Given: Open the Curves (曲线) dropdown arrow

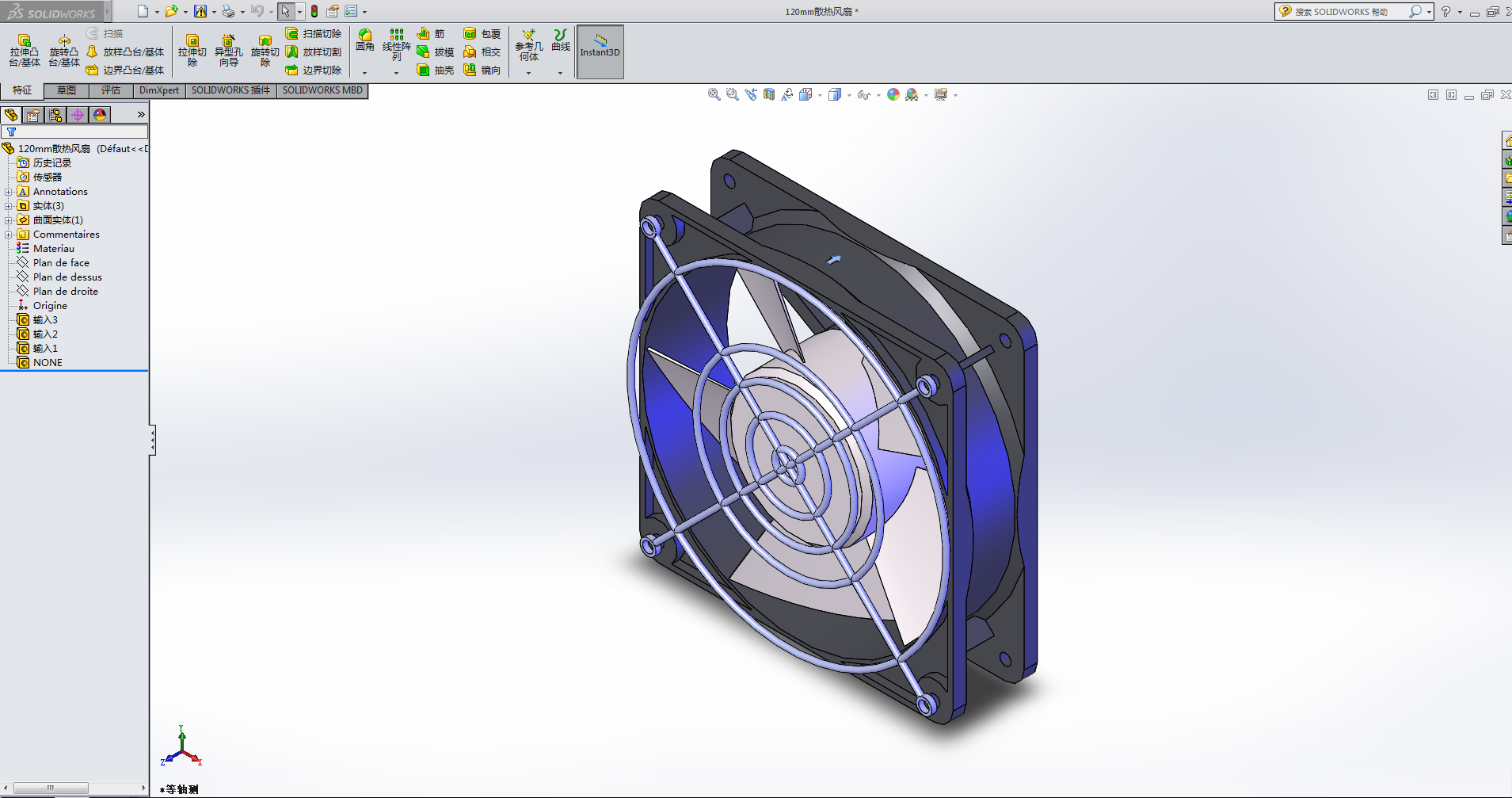Looking at the screenshot, I should (x=561, y=73).
